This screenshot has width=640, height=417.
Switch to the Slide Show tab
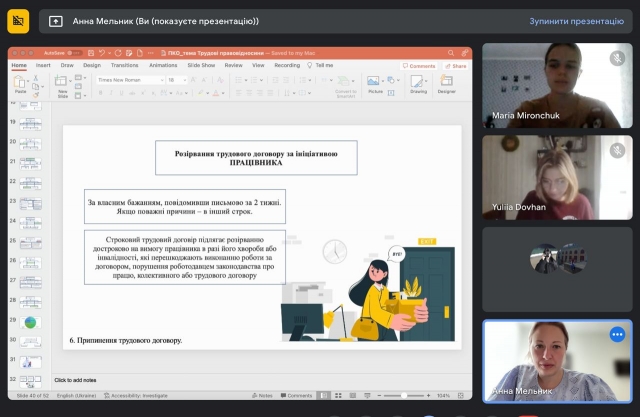(x=201, y=65)
